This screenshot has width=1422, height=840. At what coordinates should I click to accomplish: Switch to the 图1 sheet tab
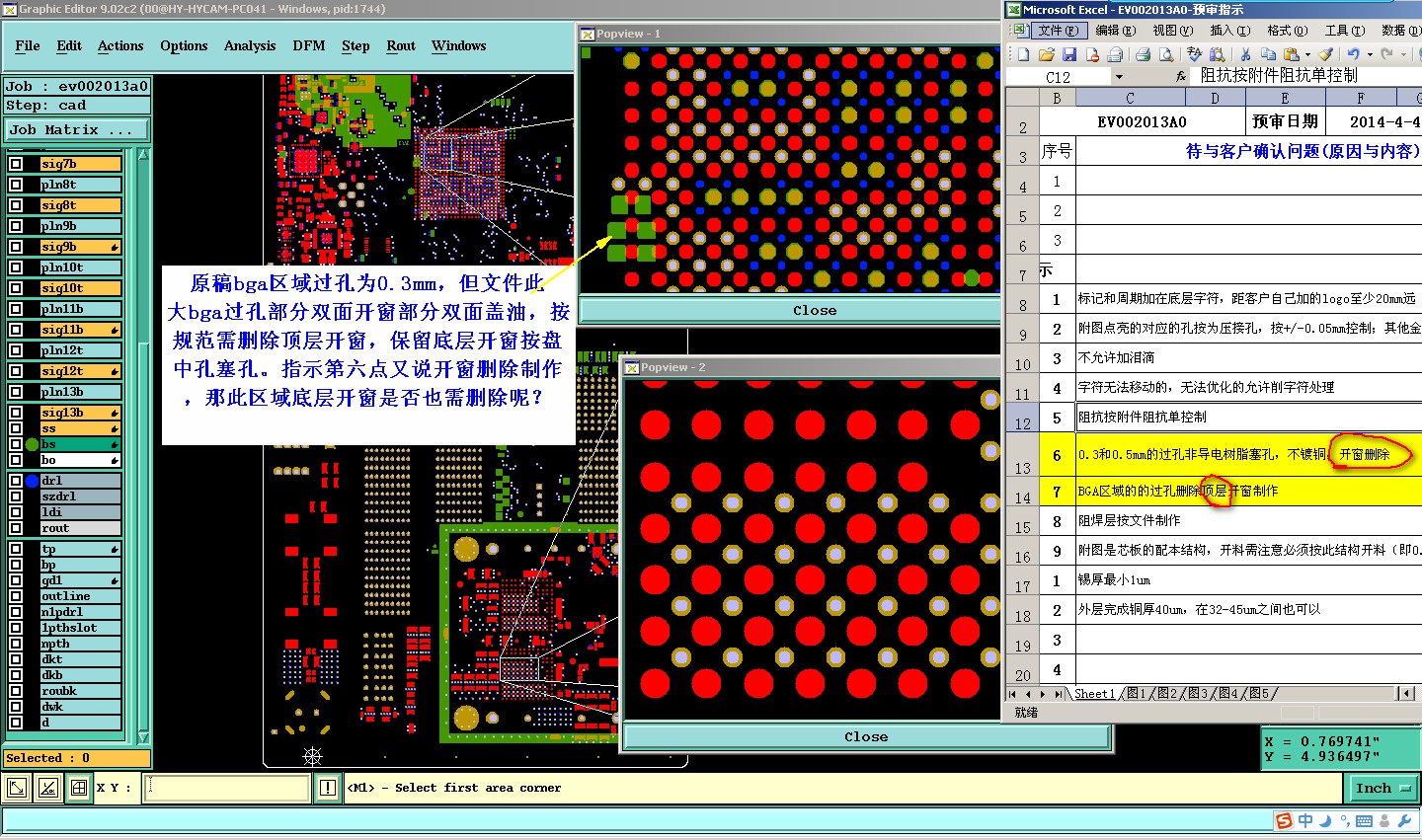coord(1137,694)
